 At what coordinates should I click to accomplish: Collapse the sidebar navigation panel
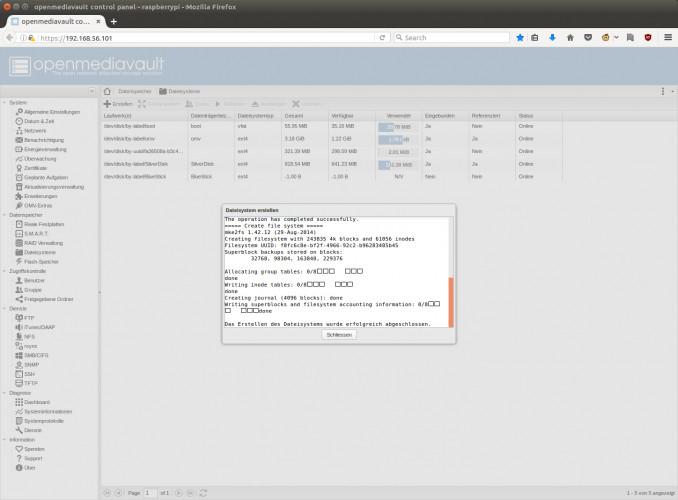tap(92, 91)
